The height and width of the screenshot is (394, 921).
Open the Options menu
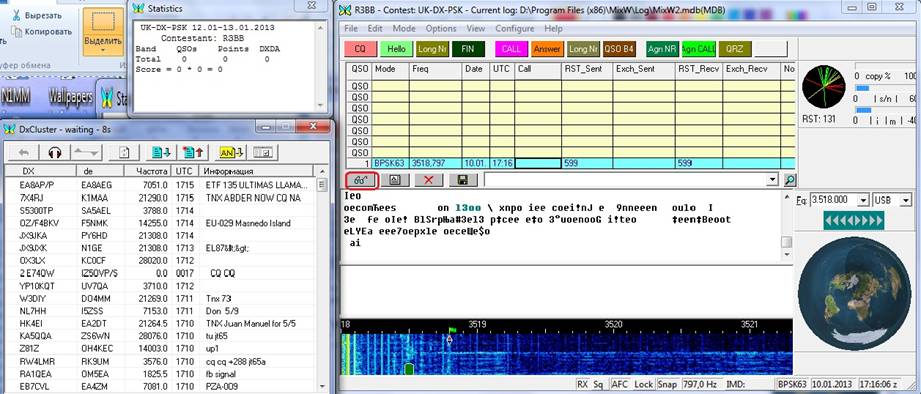[x=441, y=28]
